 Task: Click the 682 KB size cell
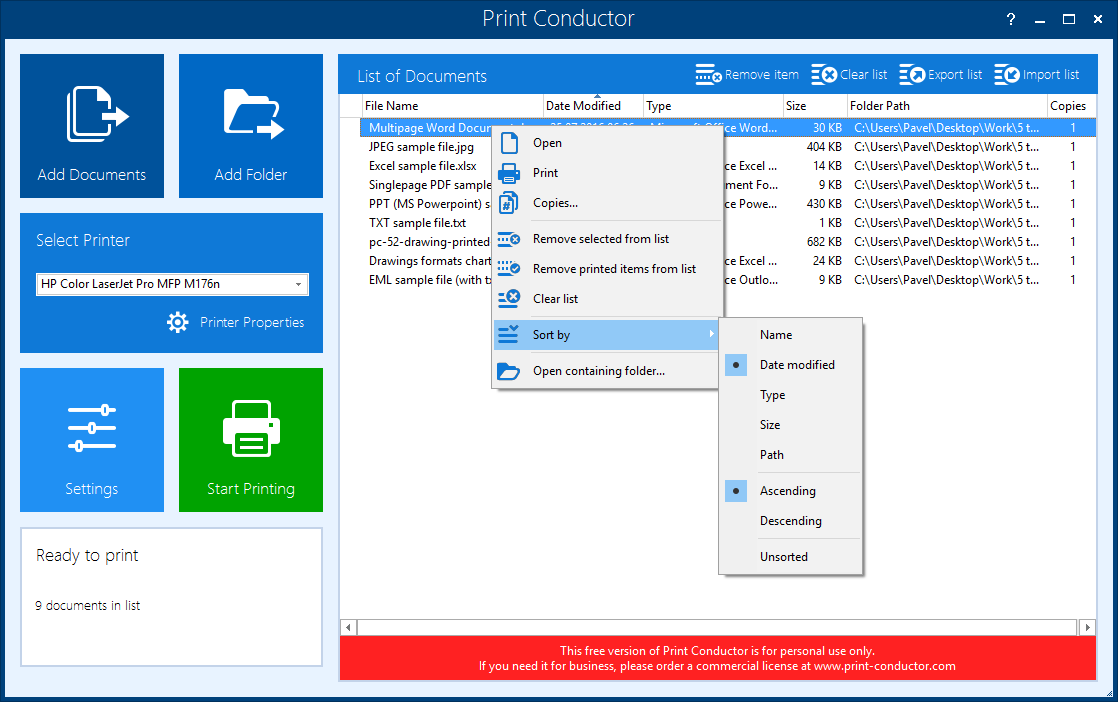point(824,242)
